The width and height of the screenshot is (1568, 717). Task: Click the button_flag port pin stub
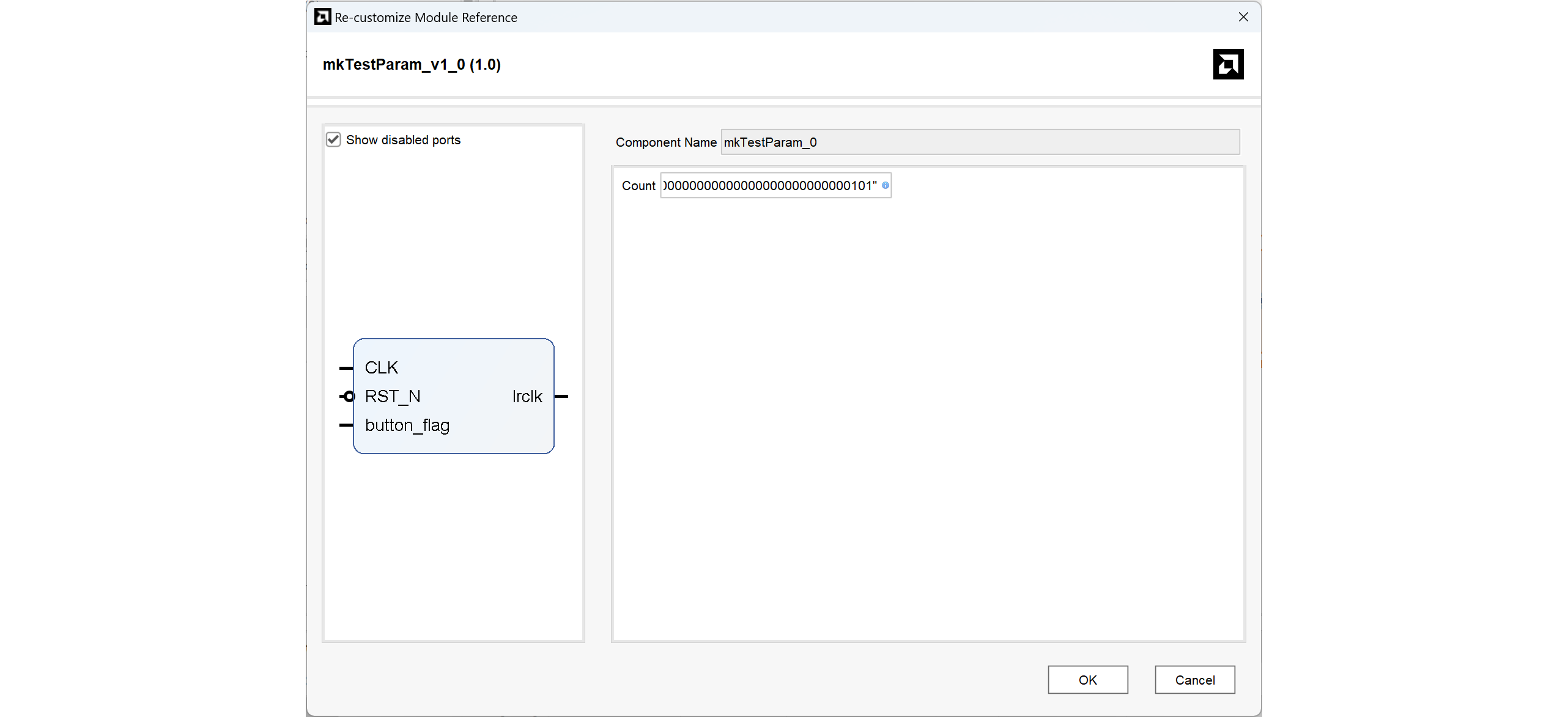tap(346, 425)
